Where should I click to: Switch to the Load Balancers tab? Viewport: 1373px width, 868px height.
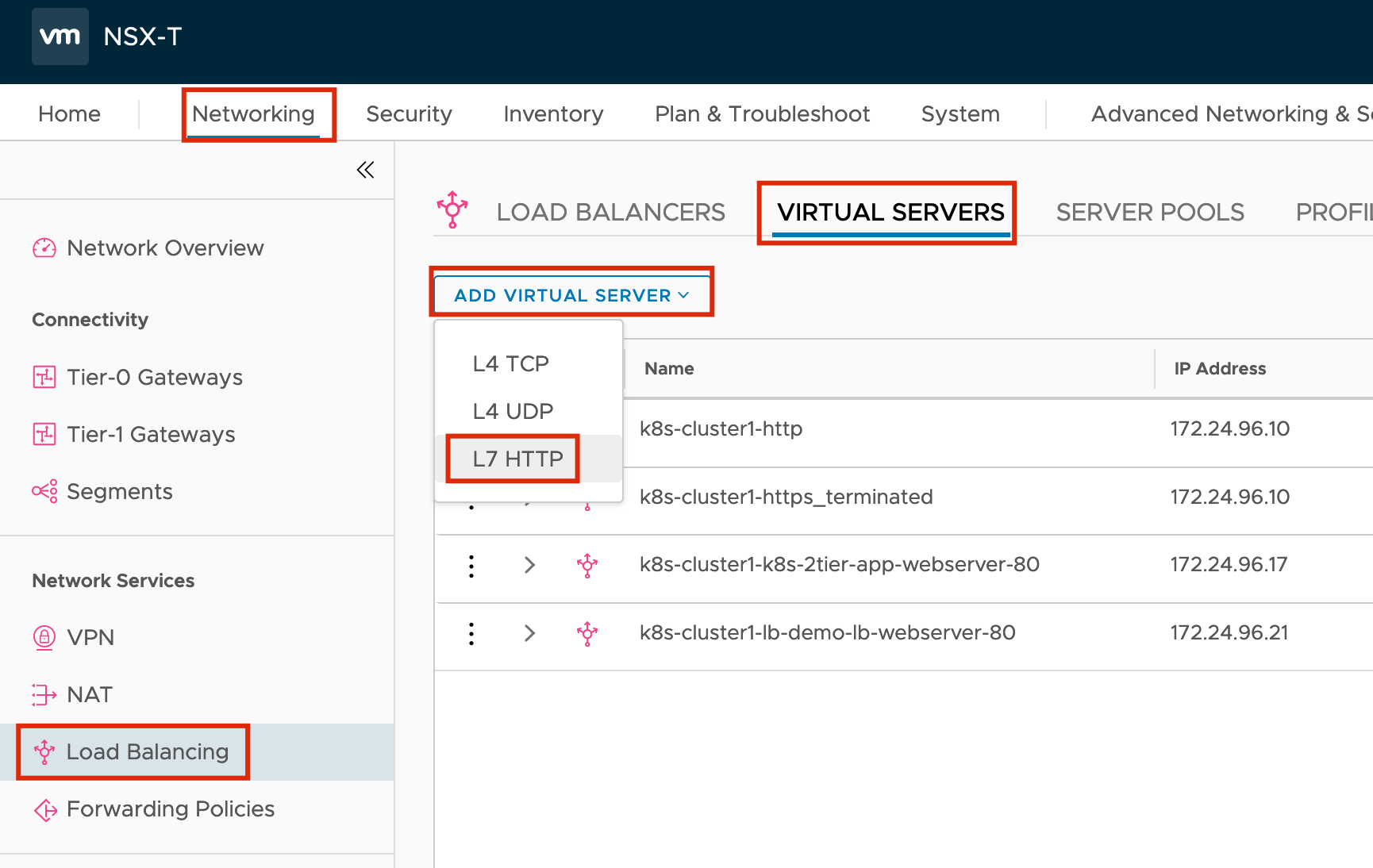610,212
